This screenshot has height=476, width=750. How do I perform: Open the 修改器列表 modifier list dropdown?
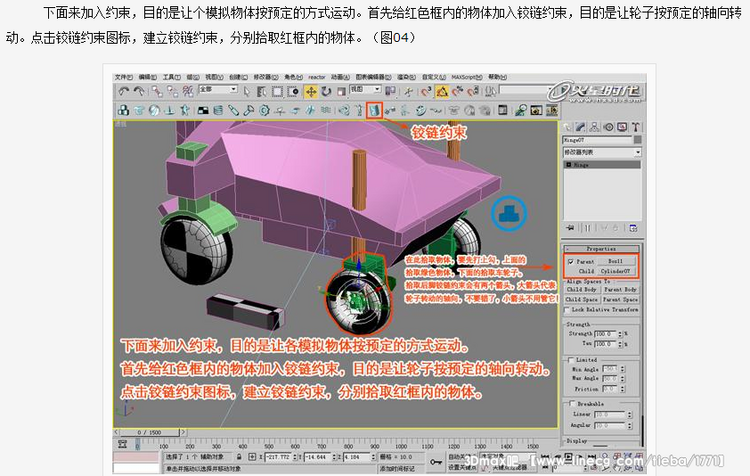pyautogui.click(x=602, y=152)
